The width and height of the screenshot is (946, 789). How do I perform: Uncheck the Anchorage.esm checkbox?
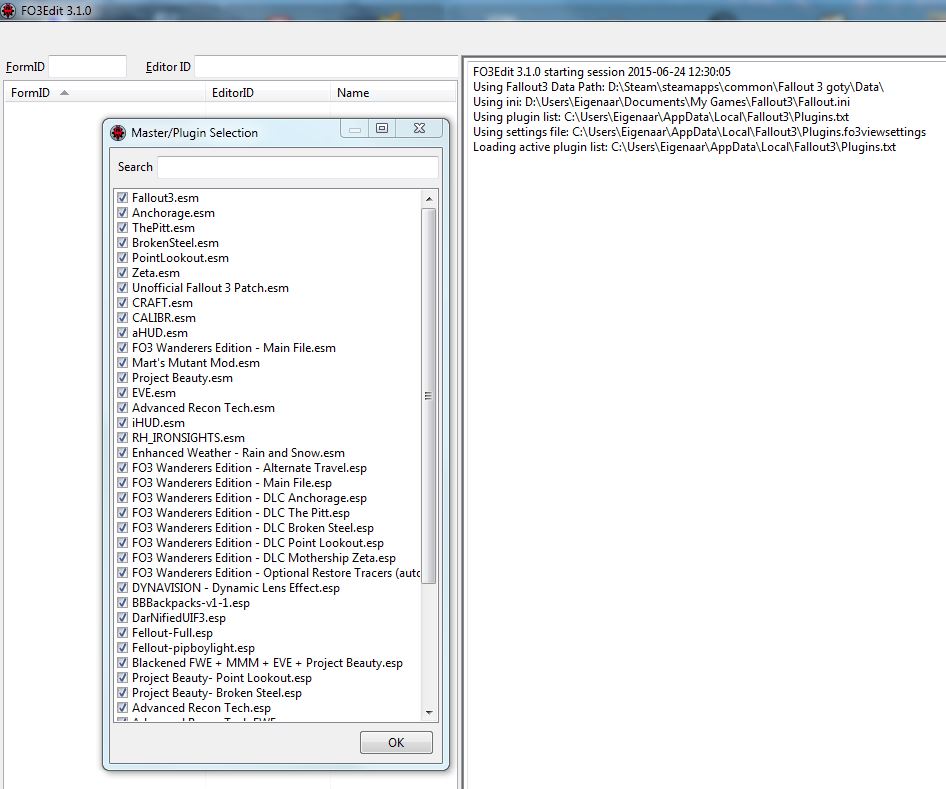point(122,213)
